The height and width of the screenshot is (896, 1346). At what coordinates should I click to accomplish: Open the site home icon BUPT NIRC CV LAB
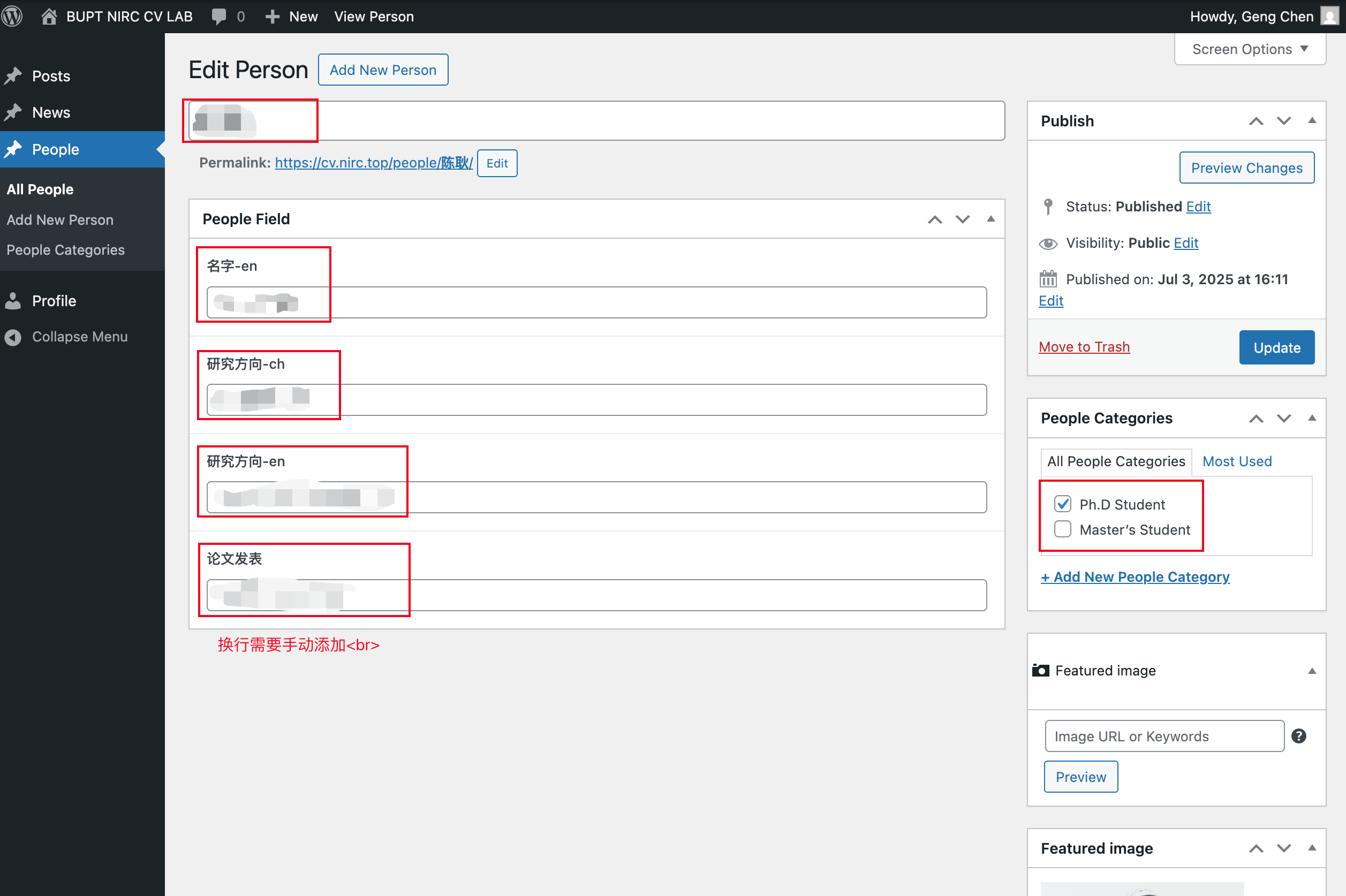pyautogui.click(x=49, y=16)
